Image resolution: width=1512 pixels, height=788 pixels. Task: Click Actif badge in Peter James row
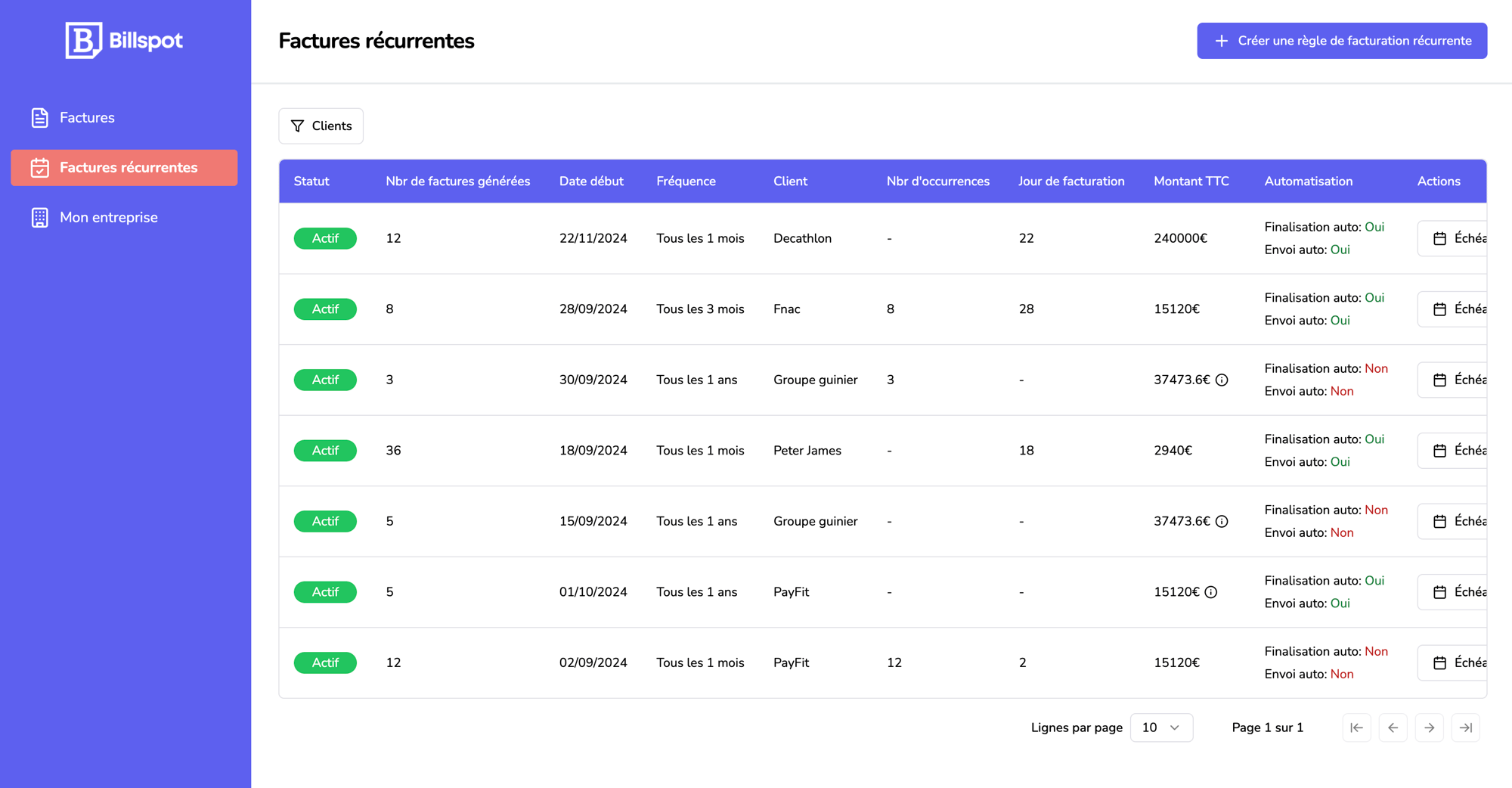coord(325,450)
